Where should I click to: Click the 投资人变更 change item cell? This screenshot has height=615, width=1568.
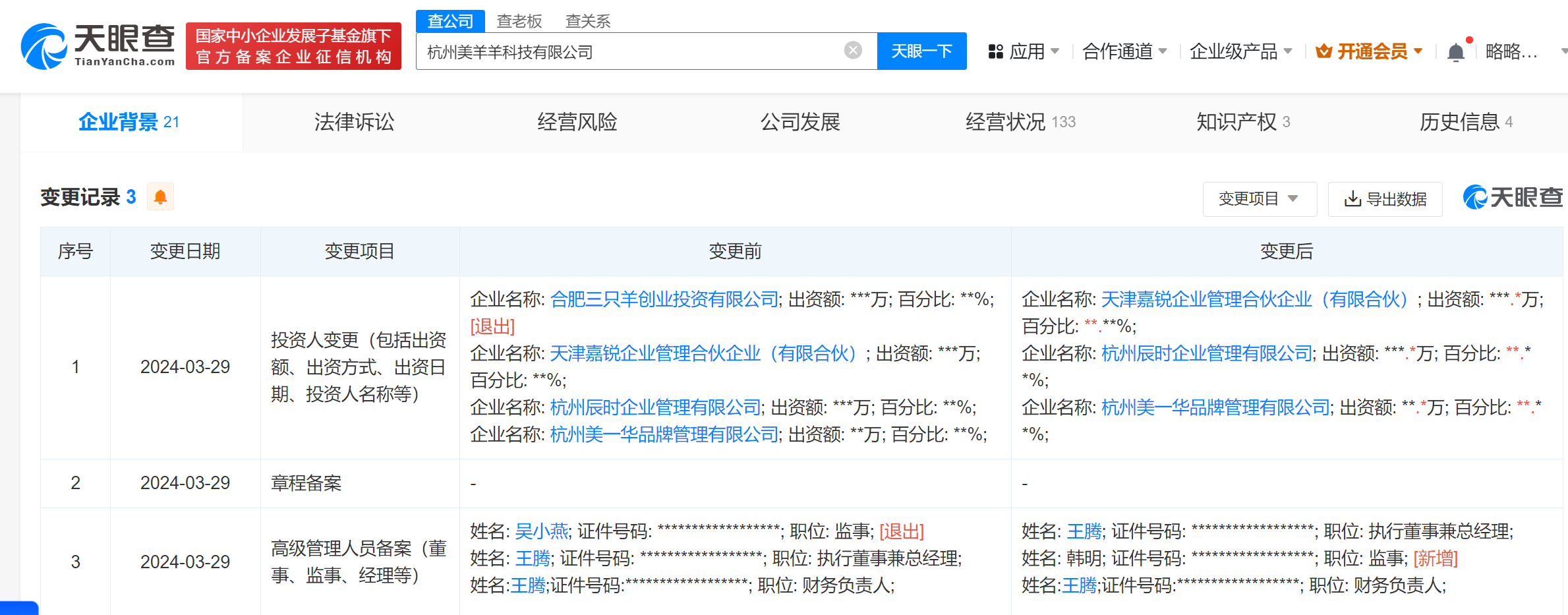point(359,367)
